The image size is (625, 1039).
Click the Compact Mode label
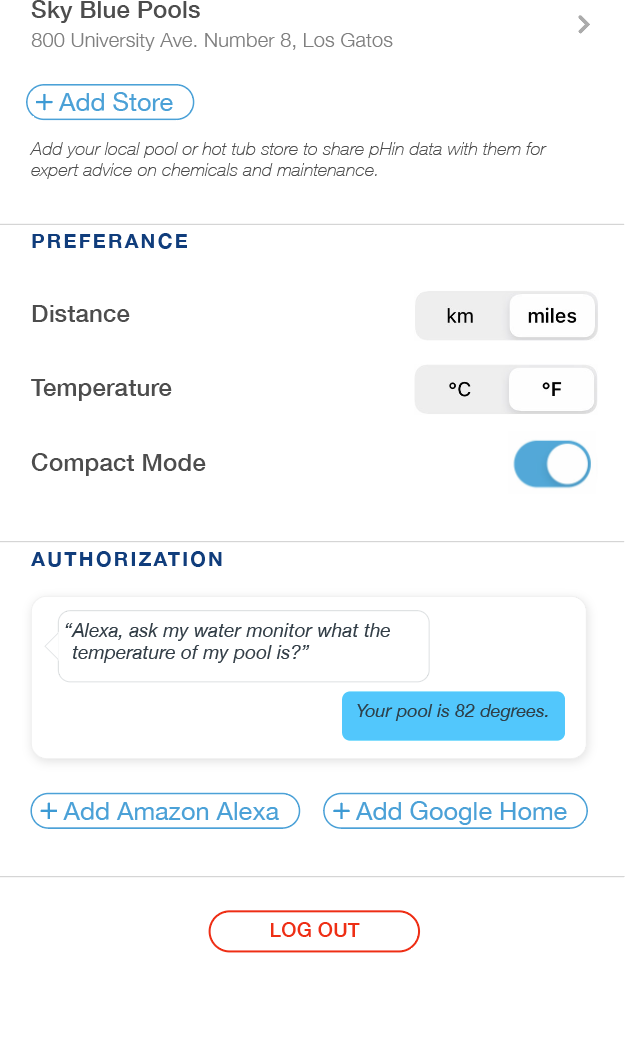click(118, 463)
